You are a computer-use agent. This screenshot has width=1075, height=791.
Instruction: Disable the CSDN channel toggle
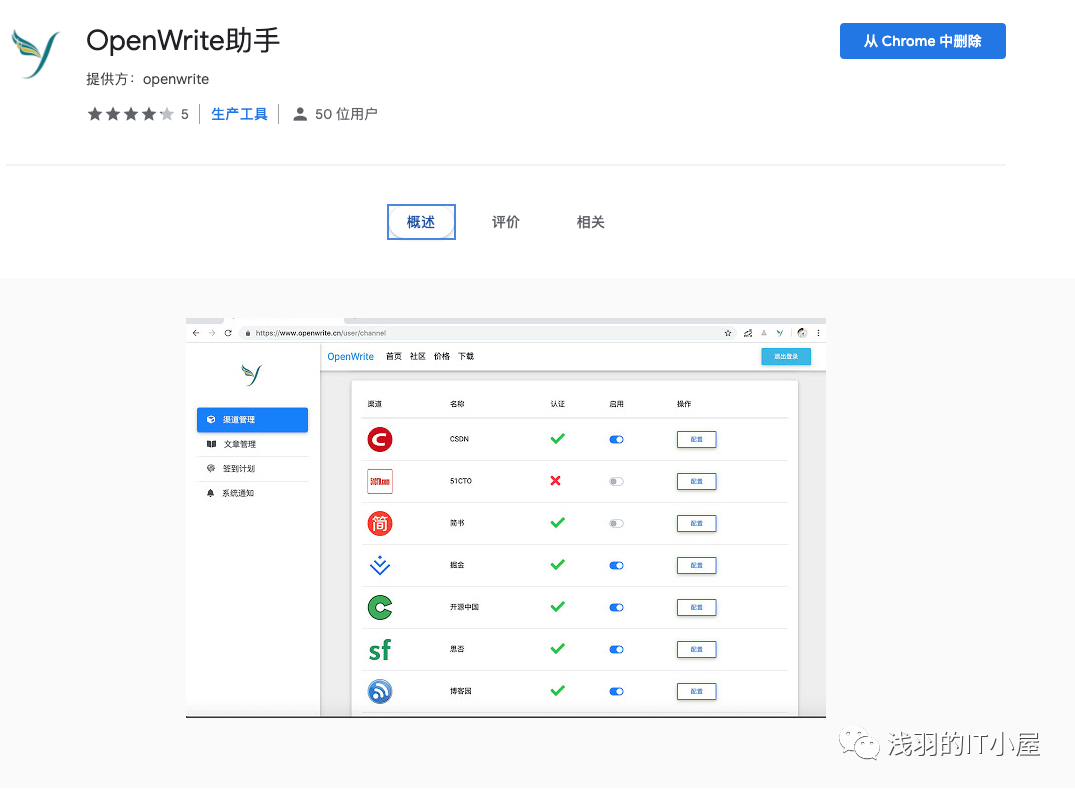coord(616,439)
